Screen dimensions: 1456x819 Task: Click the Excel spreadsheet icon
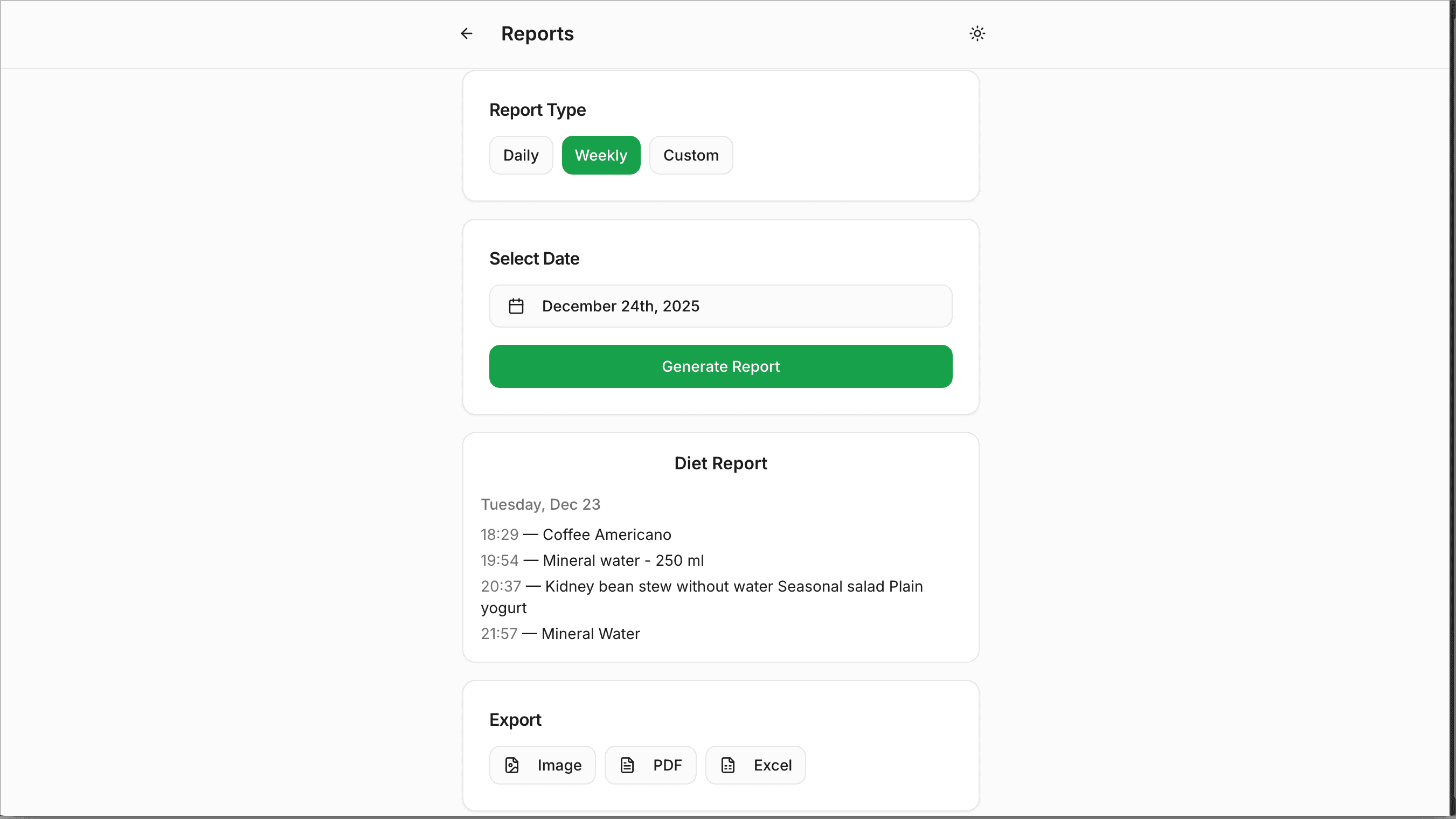[x=727, y=765]
